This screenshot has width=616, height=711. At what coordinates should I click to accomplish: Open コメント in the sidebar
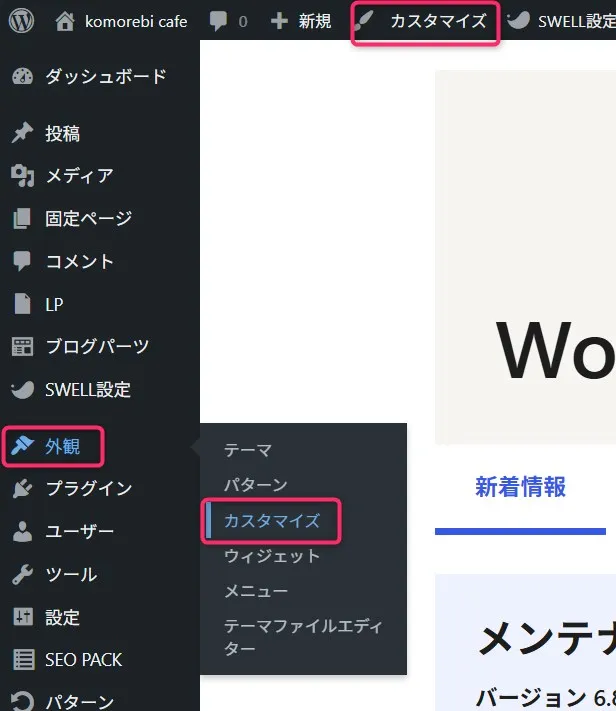pos(79,262)
